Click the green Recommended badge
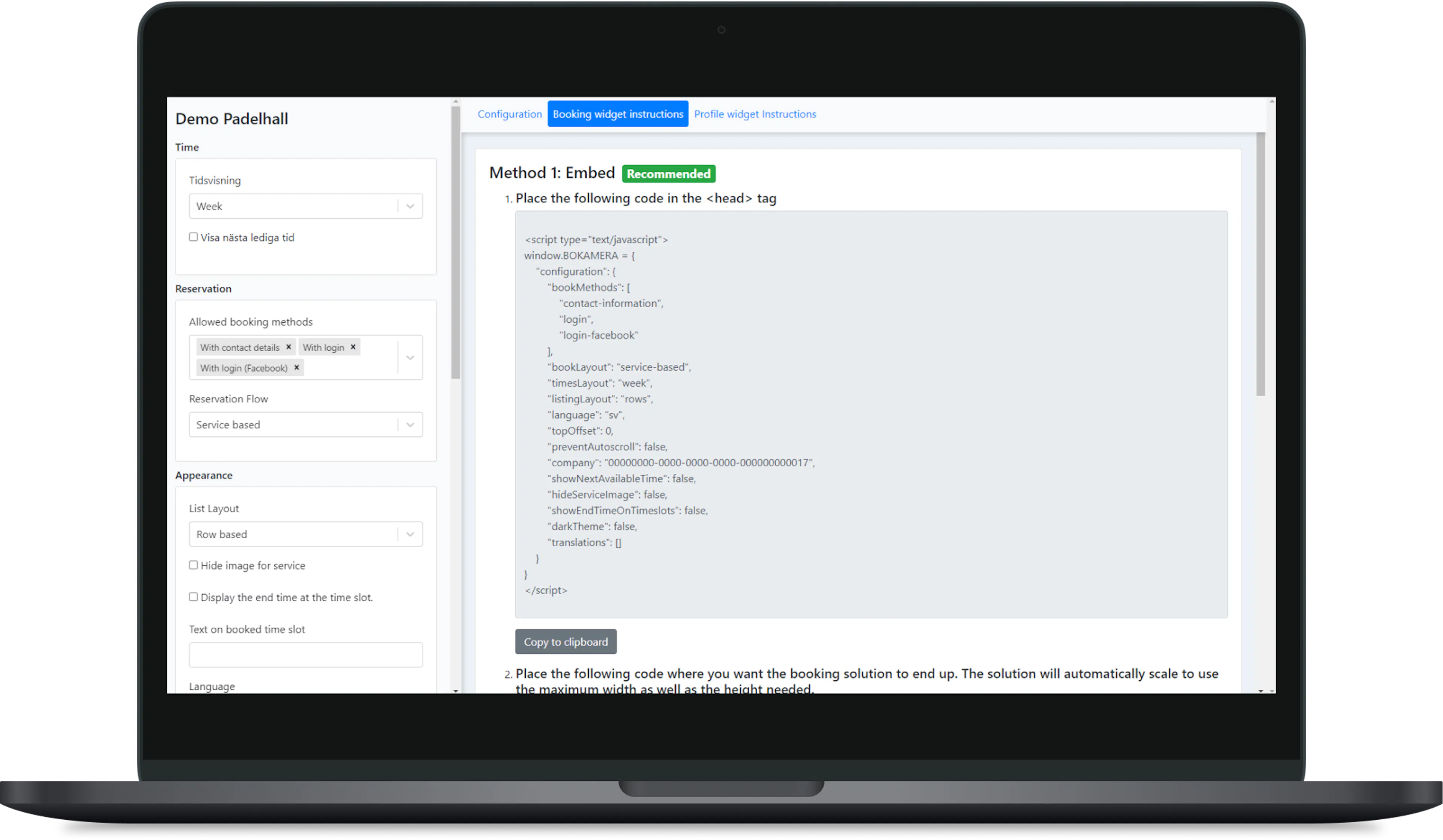Image resolution: width=1443 pixels, height=840 pixels. click(x=668, y=174)
